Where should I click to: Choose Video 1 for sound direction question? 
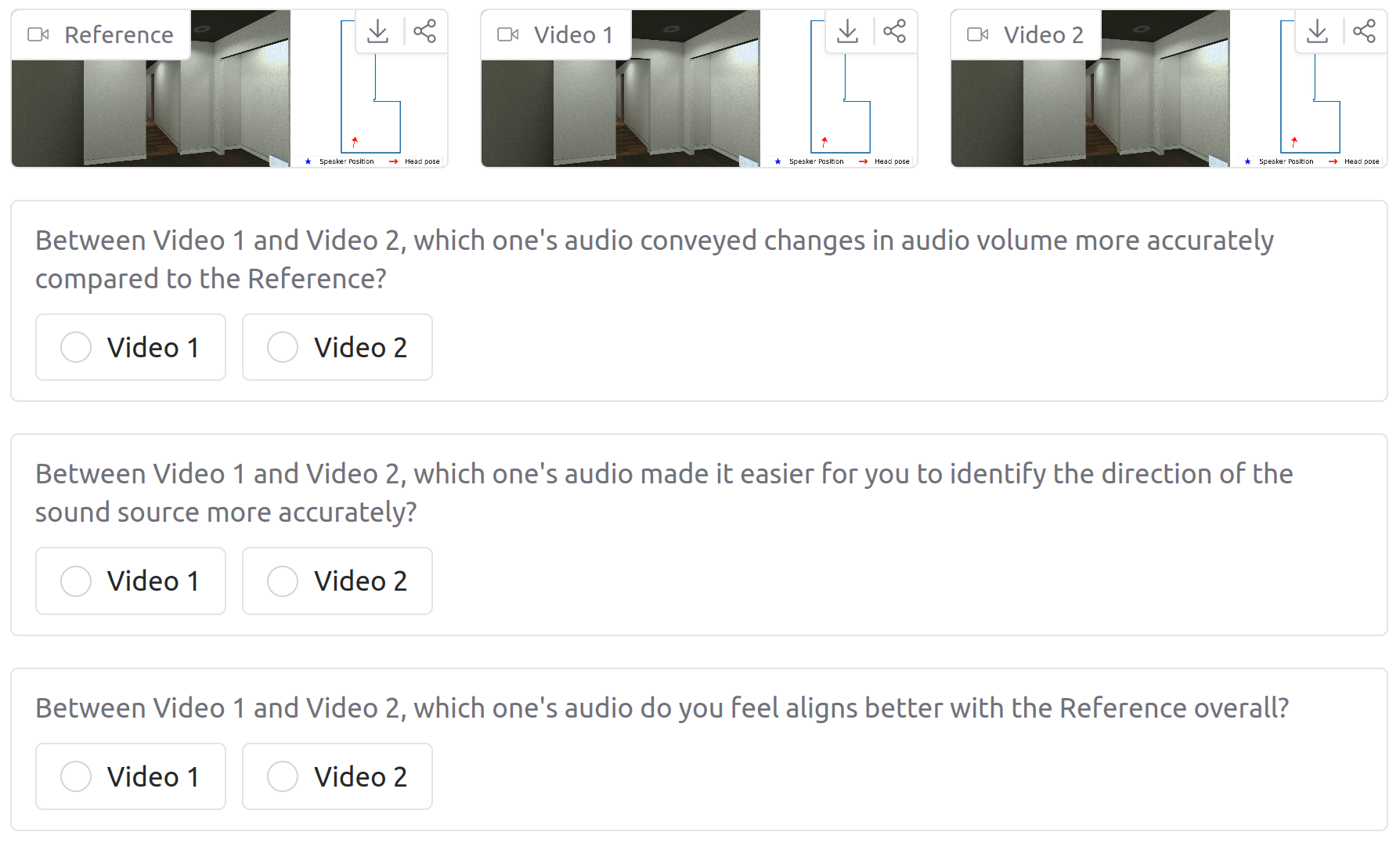pyautogui.click(x=76, y=581)
